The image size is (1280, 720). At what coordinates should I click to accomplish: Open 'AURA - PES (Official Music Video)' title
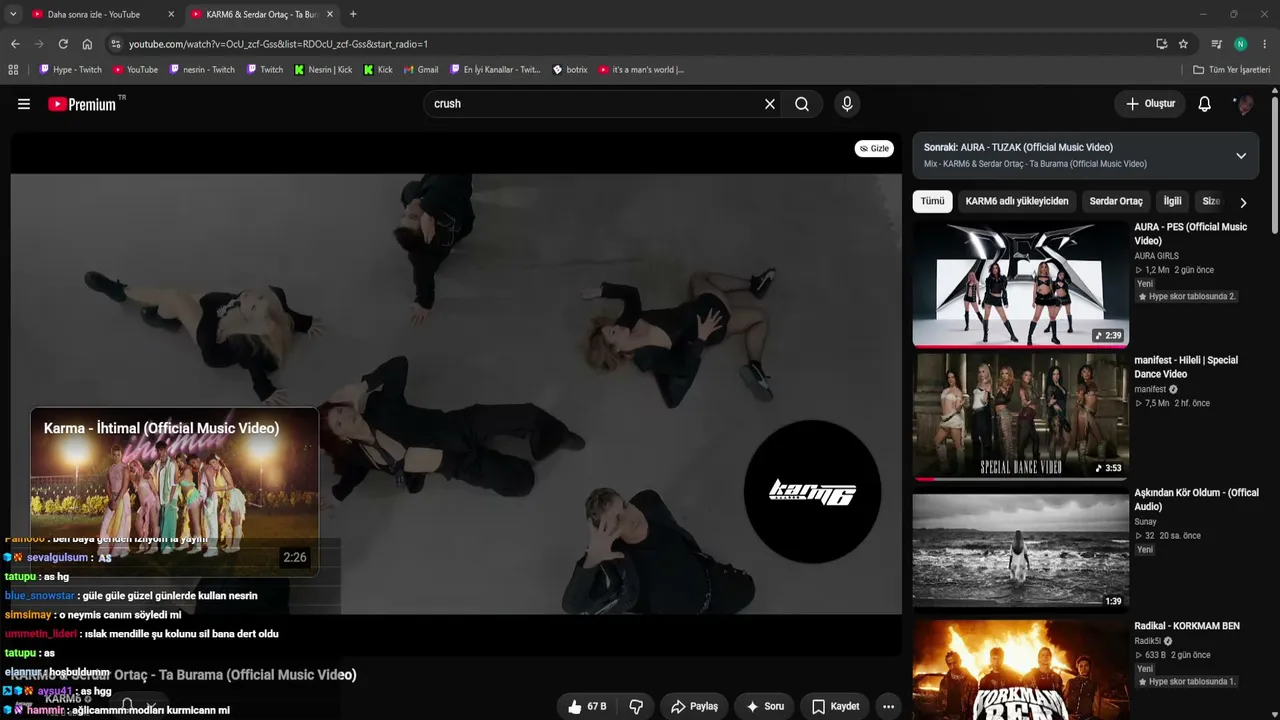click(x=1190, y=234)
